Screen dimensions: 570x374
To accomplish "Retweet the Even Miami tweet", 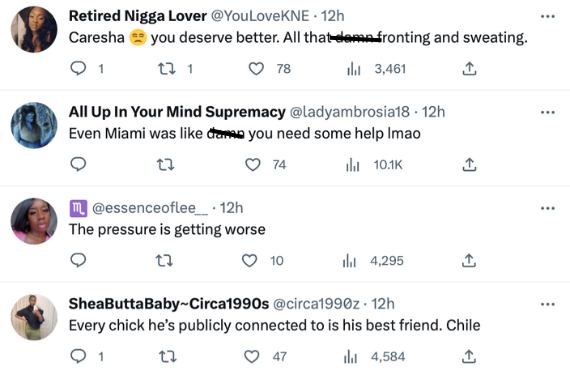I will click(165, 165).
